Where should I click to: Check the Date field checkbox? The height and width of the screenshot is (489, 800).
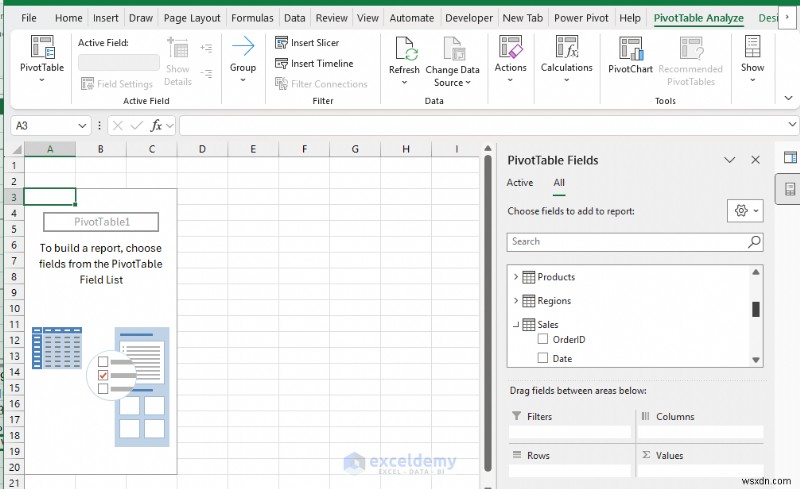pyautogui.click(x=543, y=358)
